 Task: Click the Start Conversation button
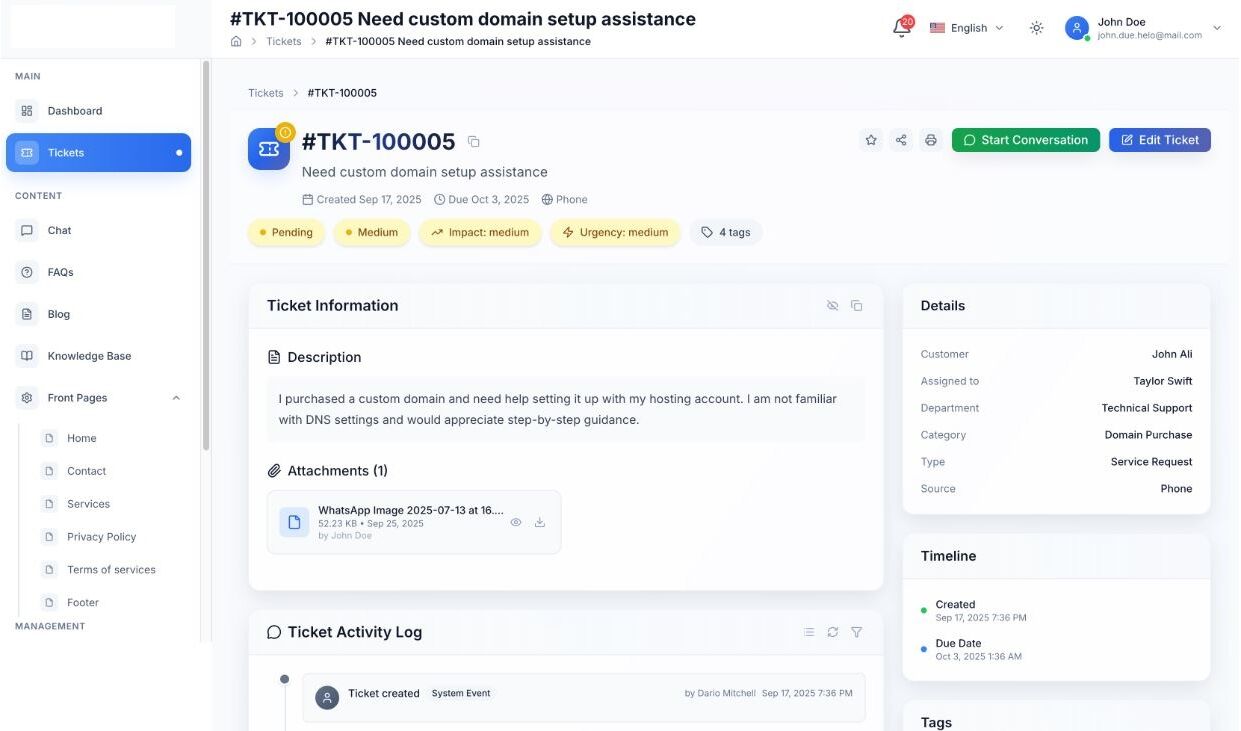coord(1025,140)
